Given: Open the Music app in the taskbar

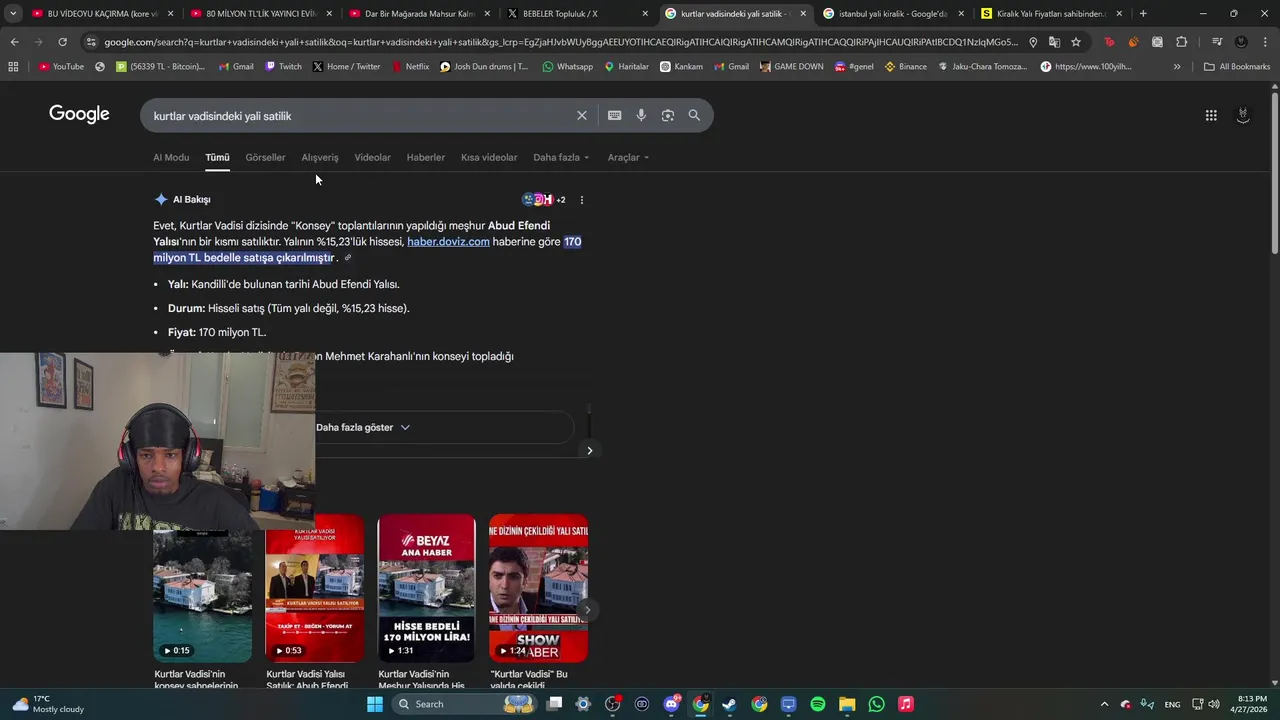Looking at the screenshot, I should coord(905,704).
